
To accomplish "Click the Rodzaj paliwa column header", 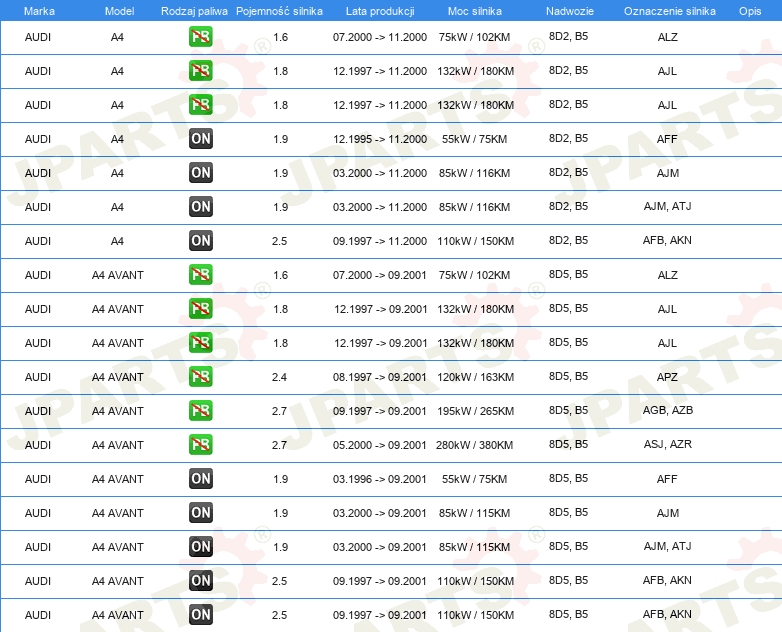I will [194, 11].
